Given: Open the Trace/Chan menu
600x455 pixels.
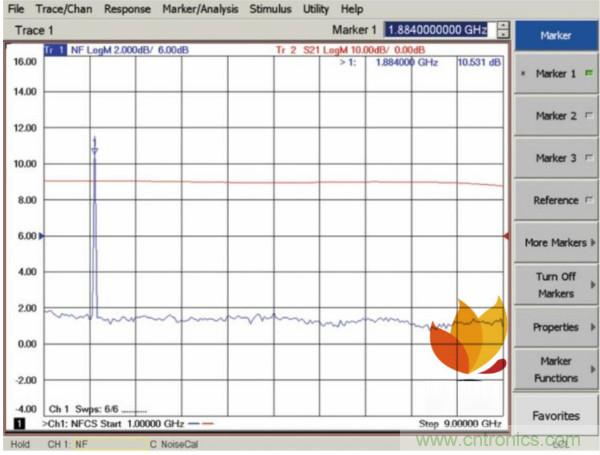Looking at the screenshot, I should [x=65, y=9].
